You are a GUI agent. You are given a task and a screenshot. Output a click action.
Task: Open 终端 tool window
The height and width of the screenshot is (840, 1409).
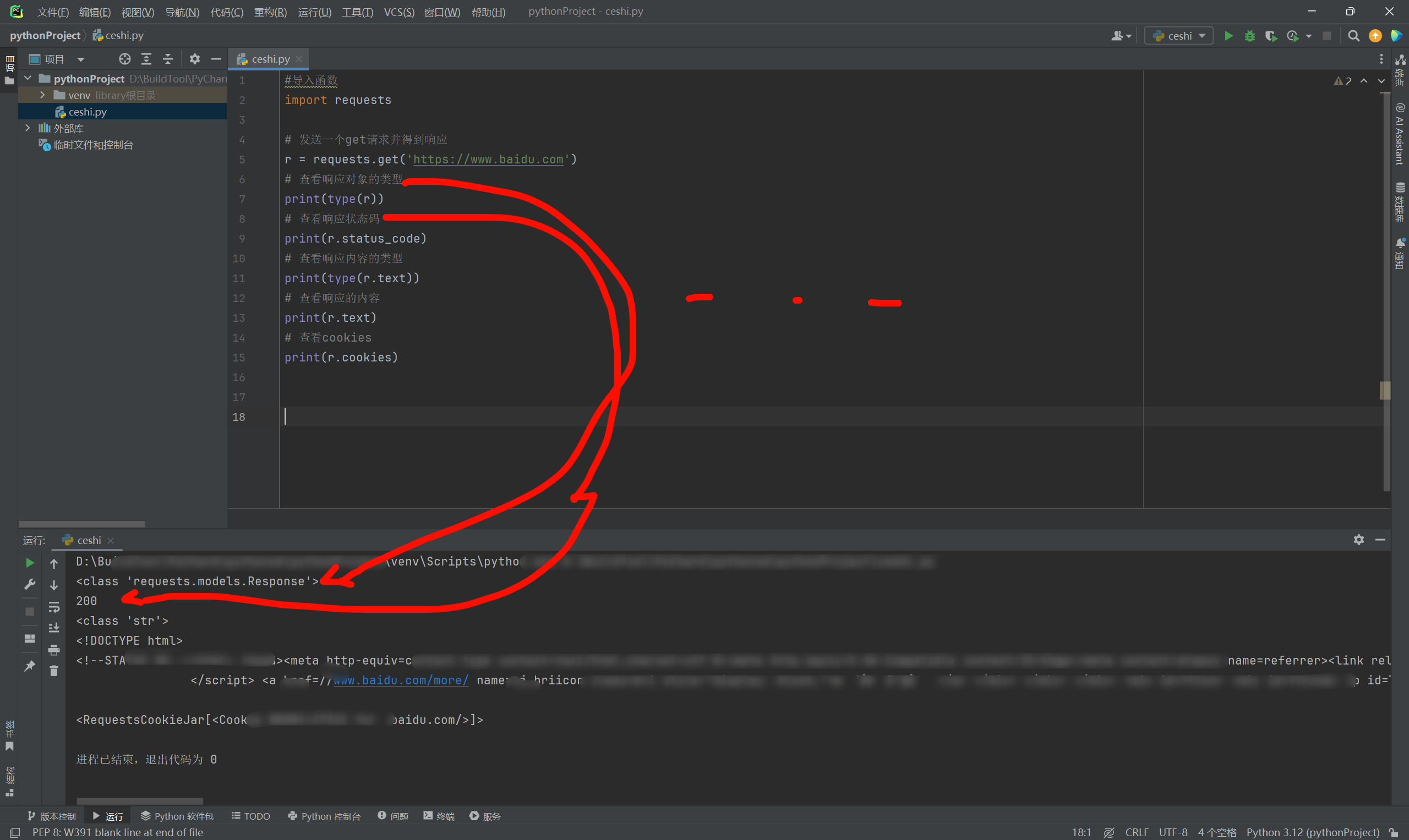click(439, 816)
